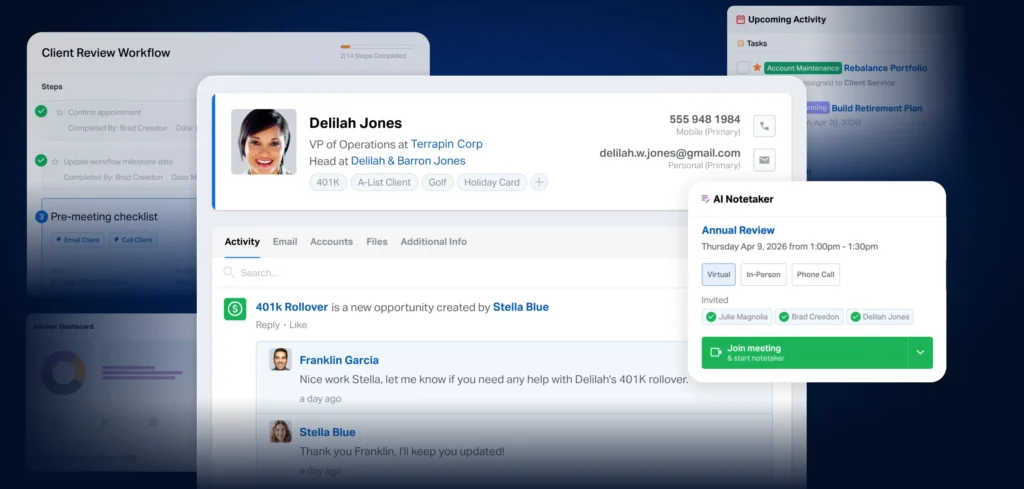Click the Stella Blue name on the lower comment
1024x489 pixels.
point(327,432)
